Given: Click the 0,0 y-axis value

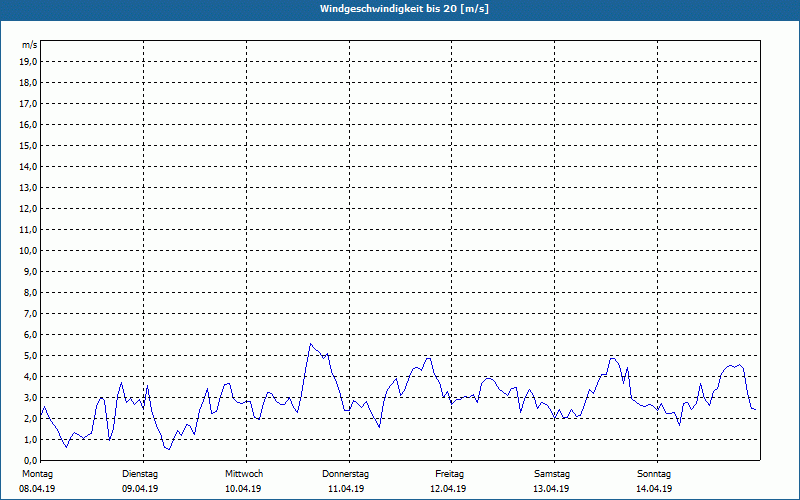Looking at the screenshot, I should [x=30, y=460].
